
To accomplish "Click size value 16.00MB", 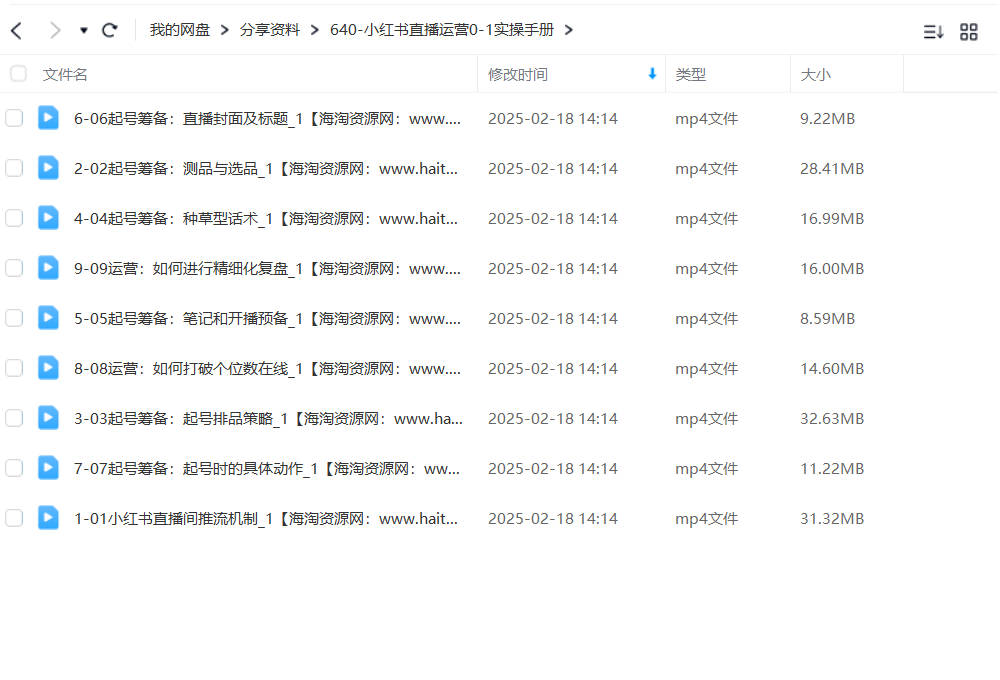I will tap(832, 269).
